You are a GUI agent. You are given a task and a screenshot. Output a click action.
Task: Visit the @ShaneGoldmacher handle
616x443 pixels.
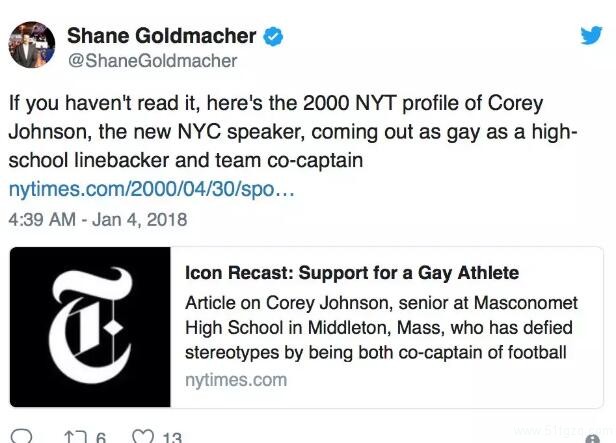pyautogui.click(x=152, y=61)
